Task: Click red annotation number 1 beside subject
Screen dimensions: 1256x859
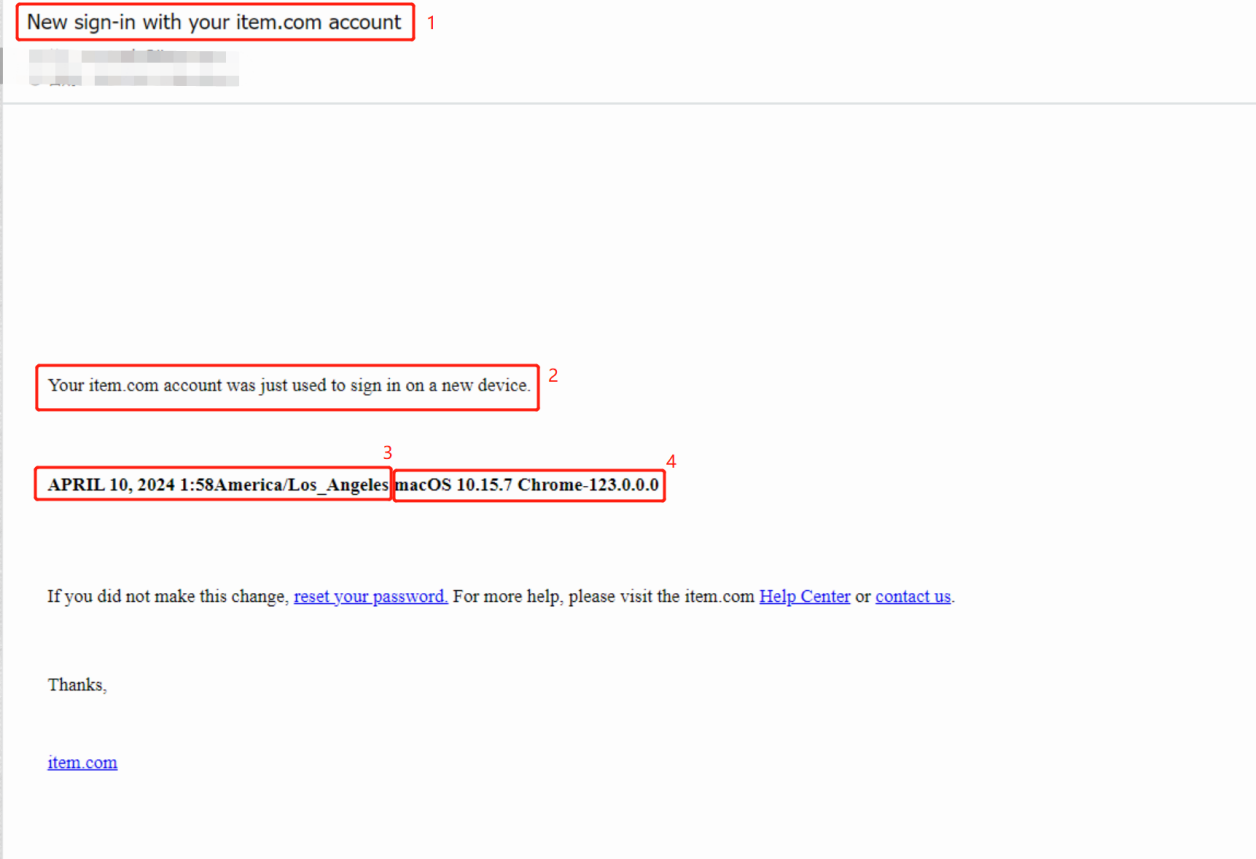Action: click(432, 23)
